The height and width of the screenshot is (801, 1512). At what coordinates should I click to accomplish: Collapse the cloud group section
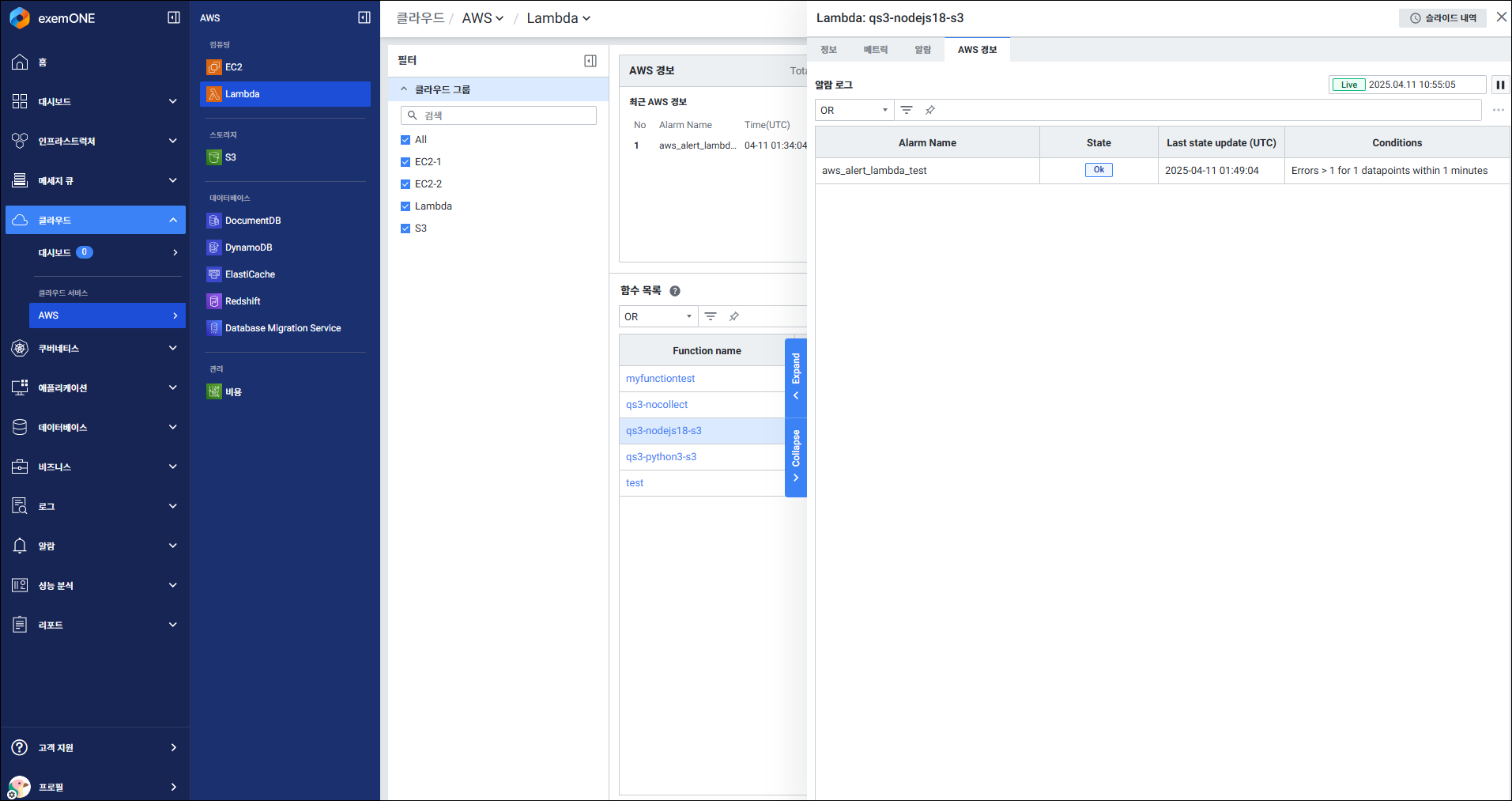tap(404, 89)
